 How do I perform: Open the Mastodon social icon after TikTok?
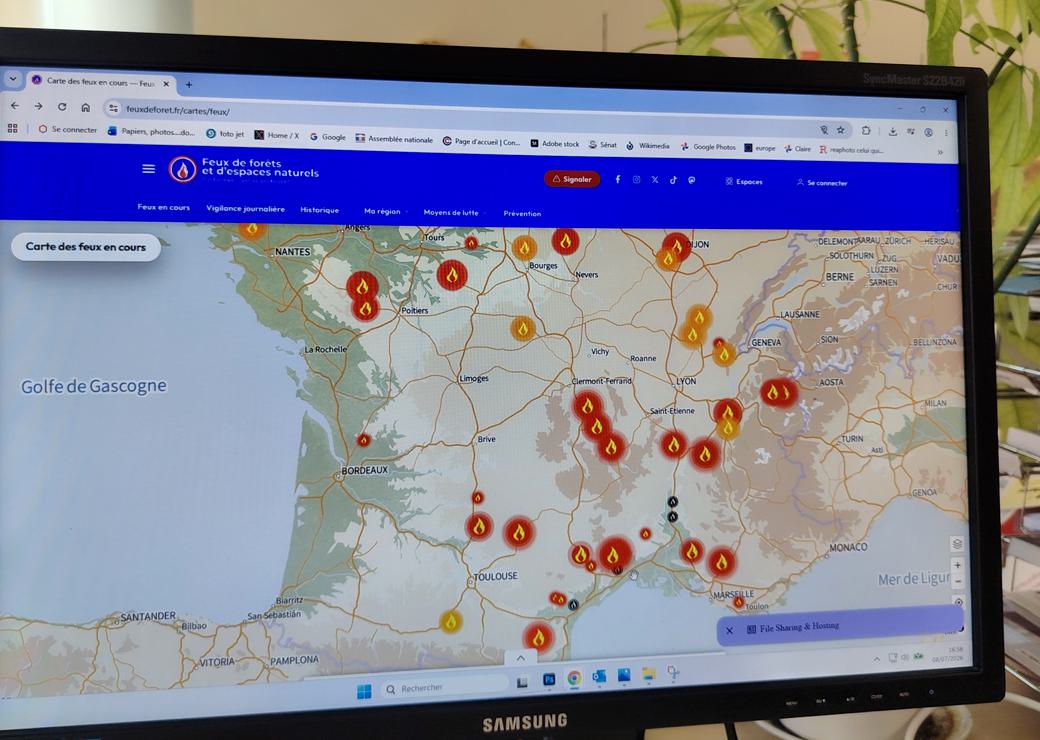(692, 180)
